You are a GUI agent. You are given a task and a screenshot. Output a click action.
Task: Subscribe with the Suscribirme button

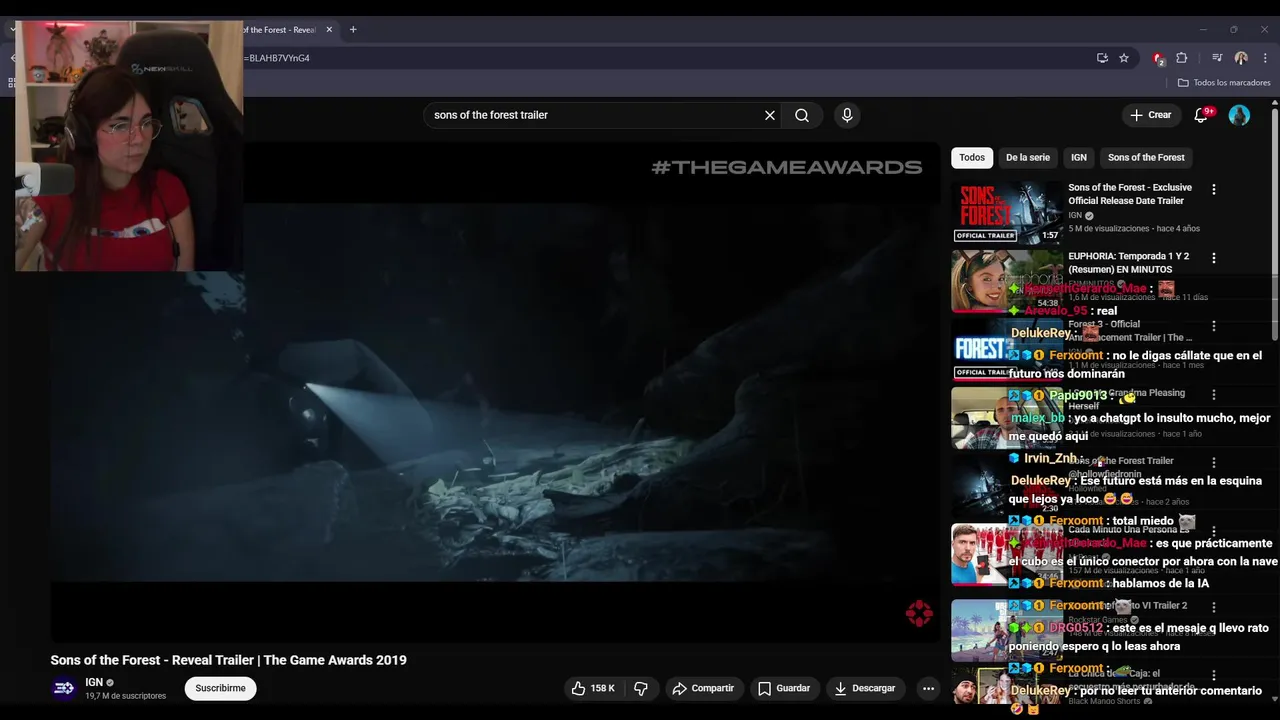[x=220, y=688]
